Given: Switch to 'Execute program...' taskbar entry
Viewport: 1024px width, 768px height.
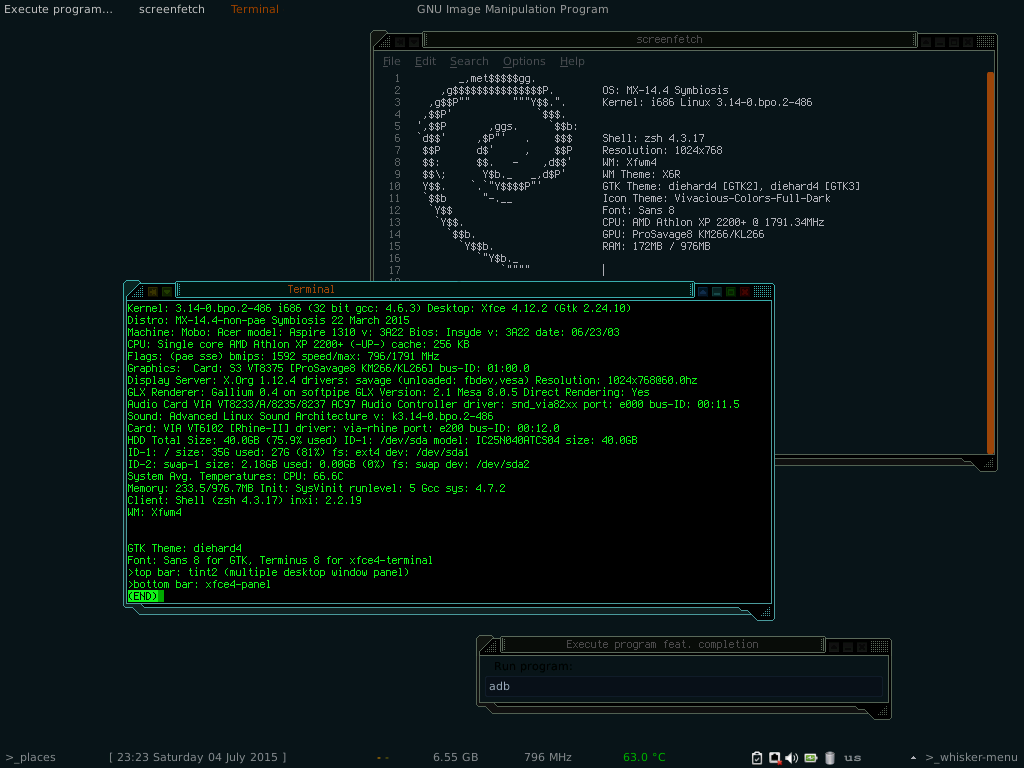Looking at the screenshot, I should click(x=58, y=9).
